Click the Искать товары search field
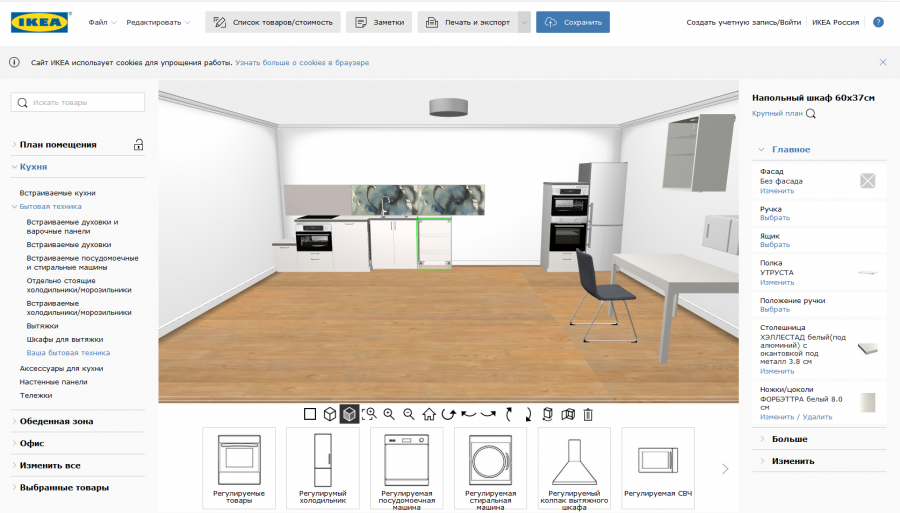This screenshot has width=900, height=513. tap(78, 102)
